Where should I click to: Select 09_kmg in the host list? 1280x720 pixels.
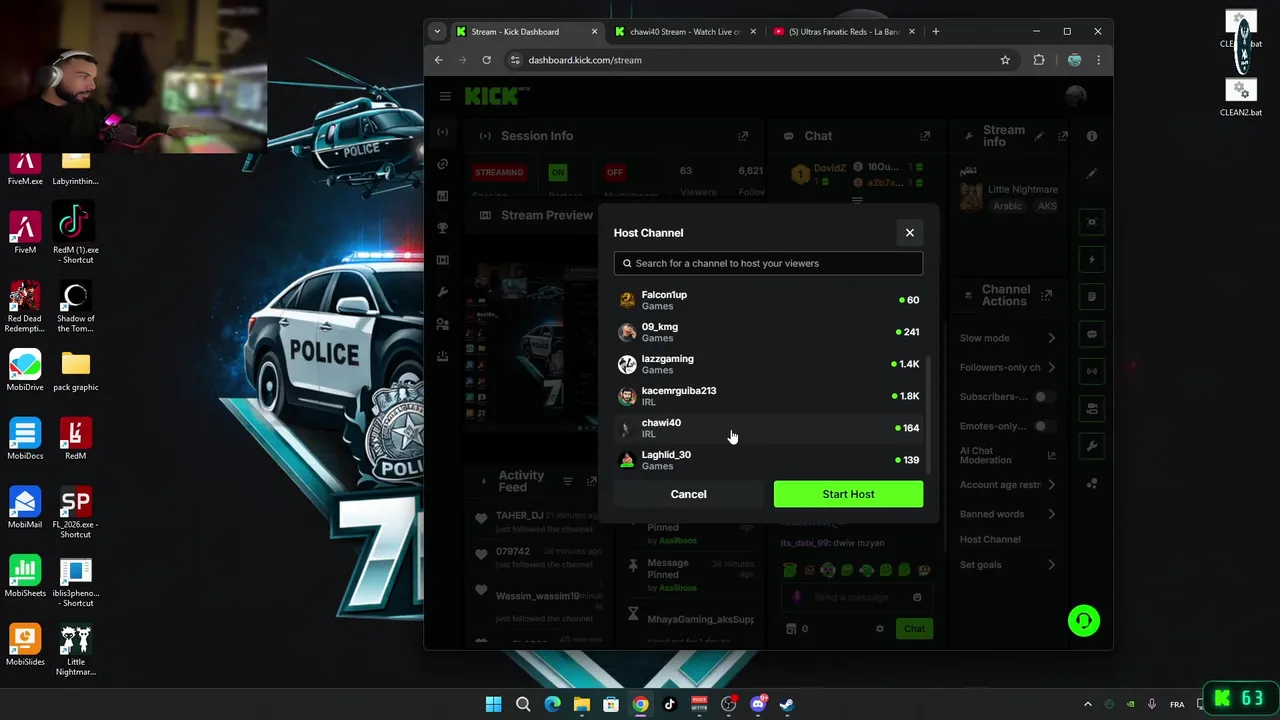coord(768,332)
